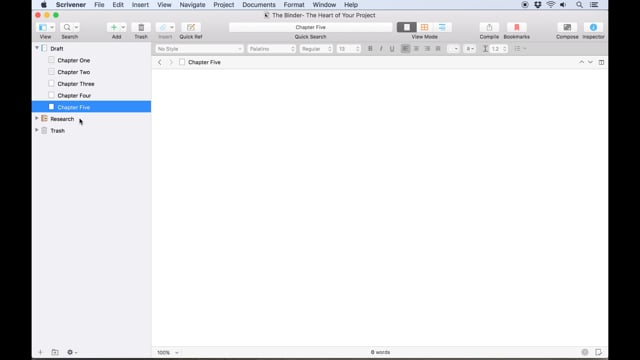Align text left
Screen dimensions: 640x360
[405, 49]
